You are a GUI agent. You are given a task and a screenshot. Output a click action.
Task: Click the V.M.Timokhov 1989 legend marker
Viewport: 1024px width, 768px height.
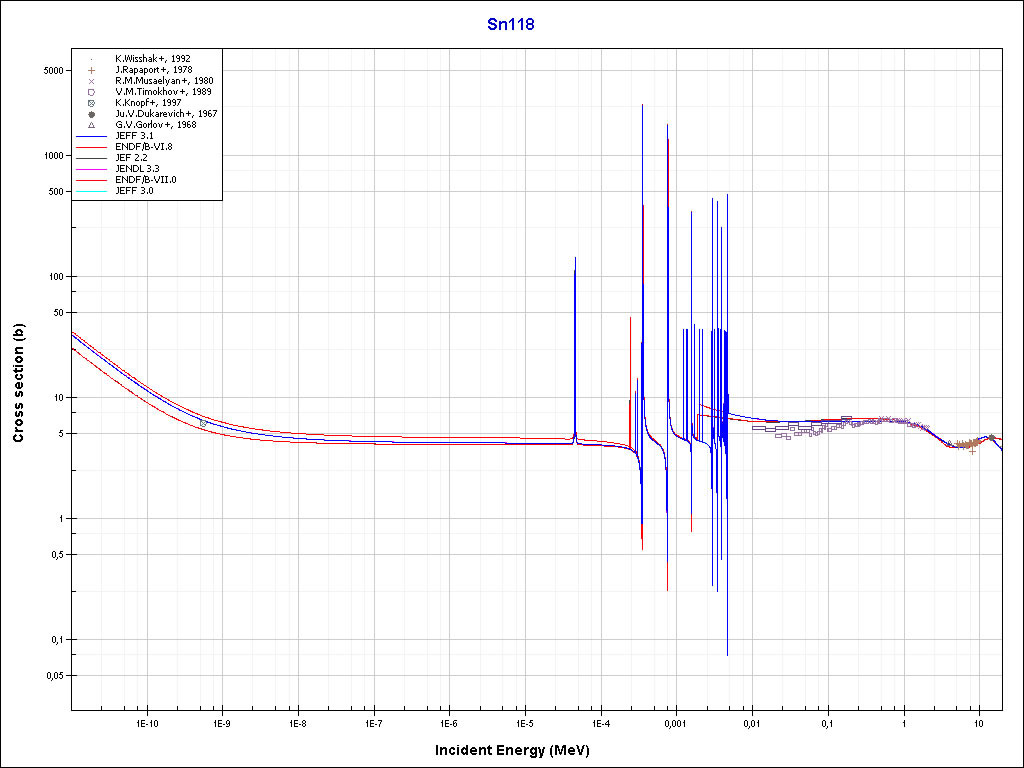tap(91, 92)
